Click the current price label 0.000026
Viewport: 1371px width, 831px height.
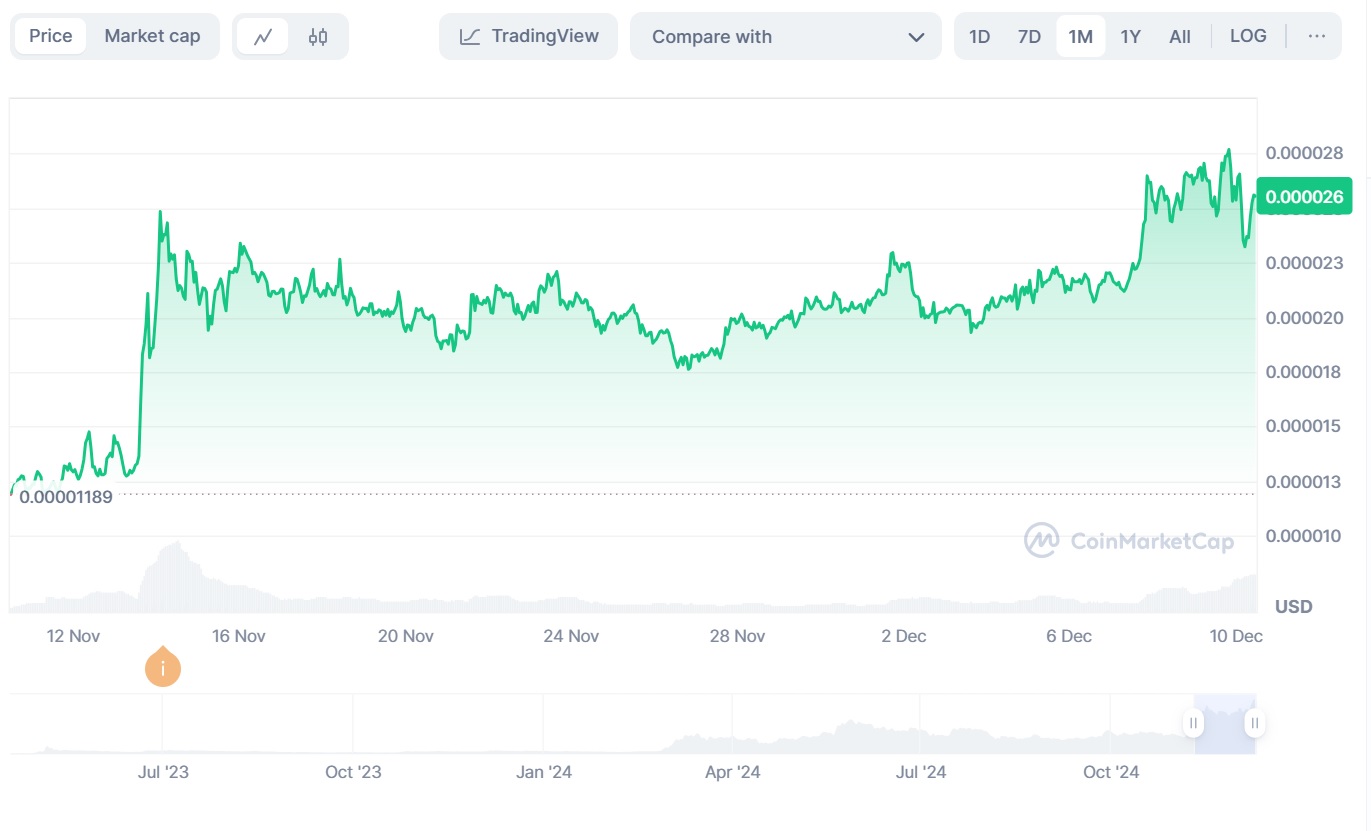pyautogui.click(x=1304, y=197)
